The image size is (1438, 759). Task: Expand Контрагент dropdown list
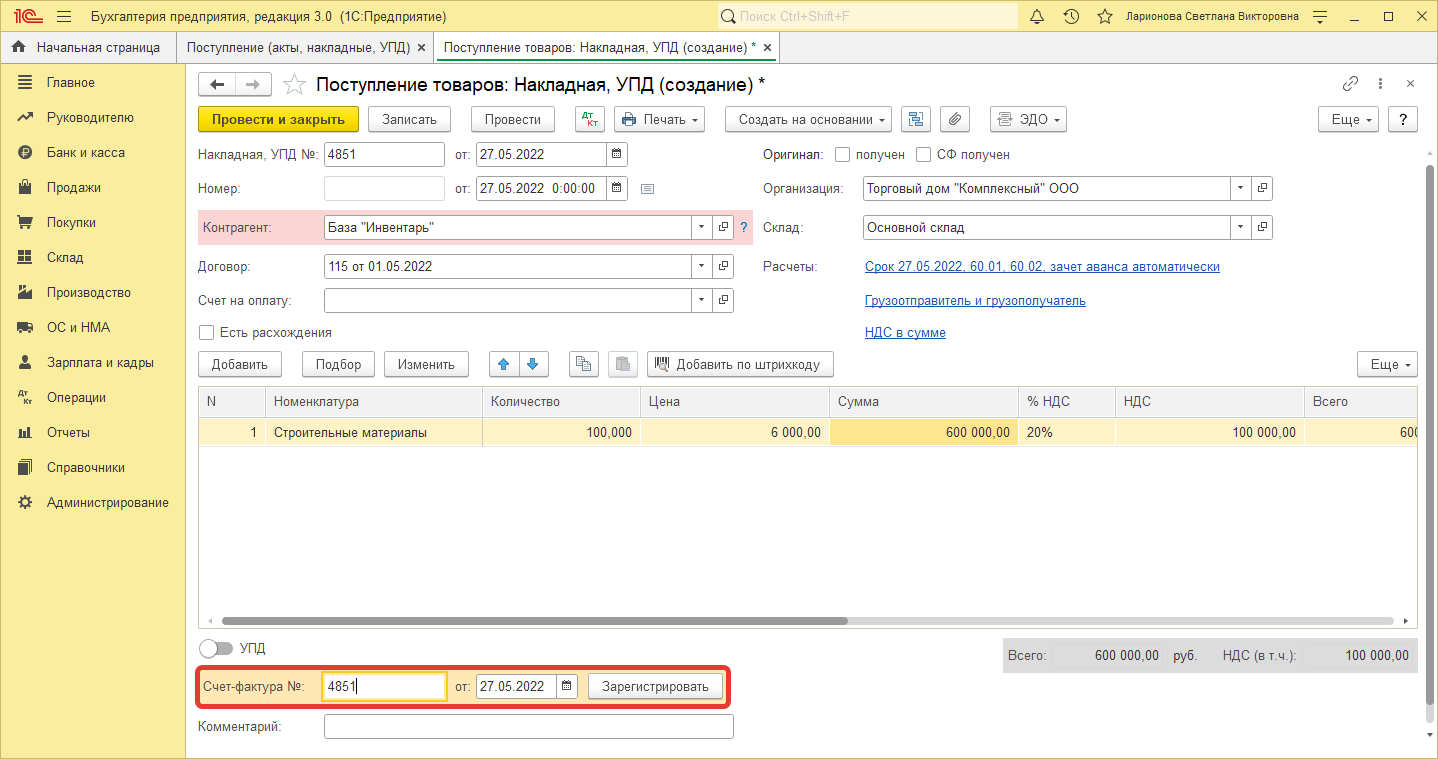(x=701, y=227)
